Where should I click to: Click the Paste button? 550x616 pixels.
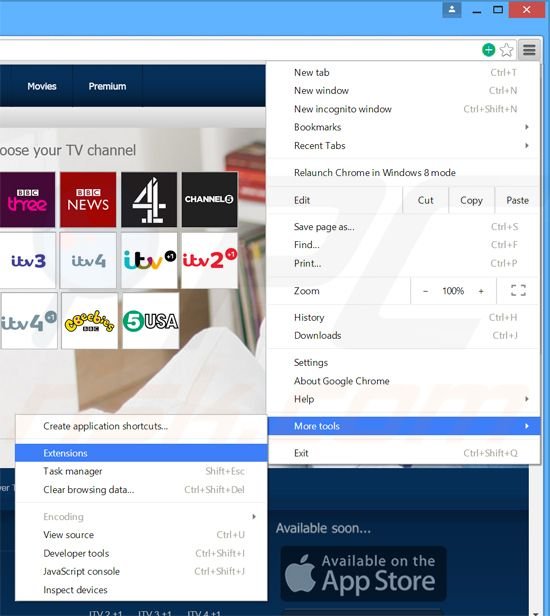(517, 200)
